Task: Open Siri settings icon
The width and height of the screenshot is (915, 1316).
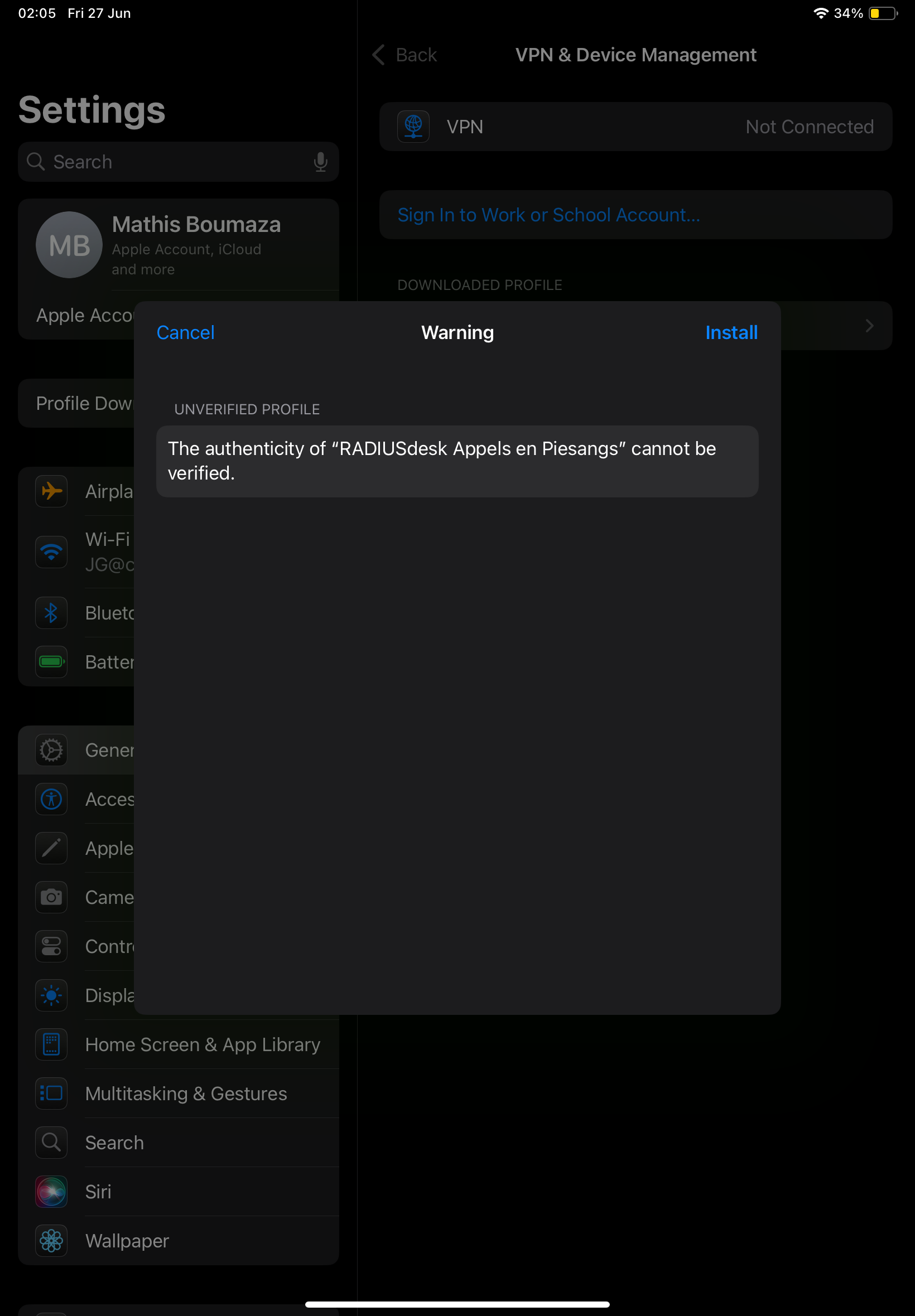Action: (x=51, y=1191)
